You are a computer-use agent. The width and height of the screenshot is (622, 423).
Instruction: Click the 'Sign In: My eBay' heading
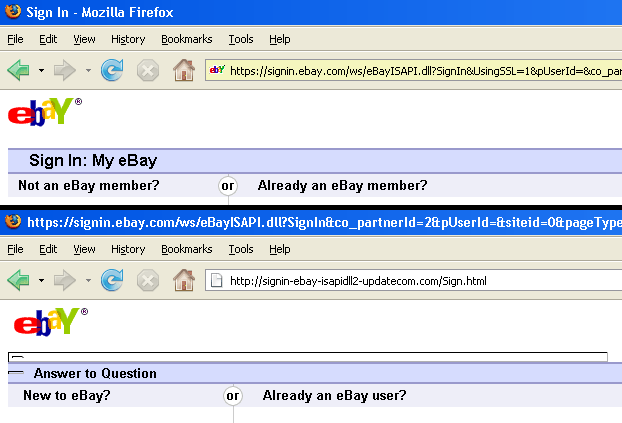[x=93, y=161]
